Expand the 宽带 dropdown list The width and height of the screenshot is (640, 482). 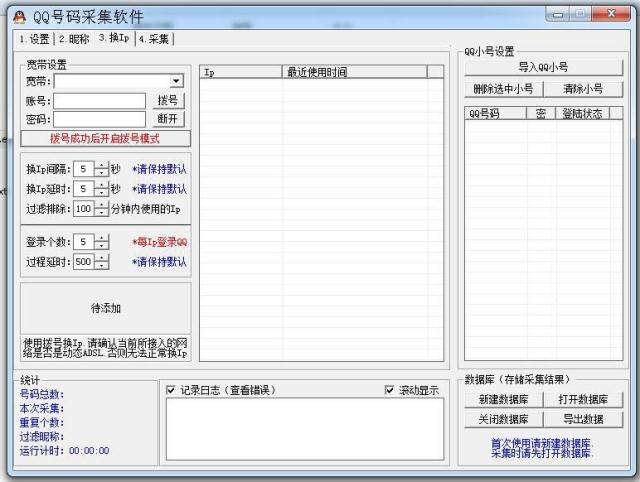pos(176,81)
